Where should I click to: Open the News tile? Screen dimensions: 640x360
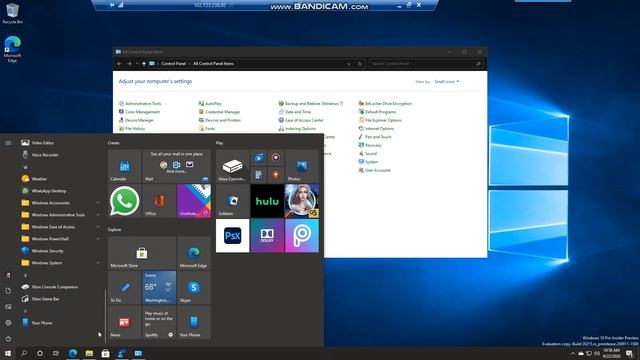(x=124, y=322)
